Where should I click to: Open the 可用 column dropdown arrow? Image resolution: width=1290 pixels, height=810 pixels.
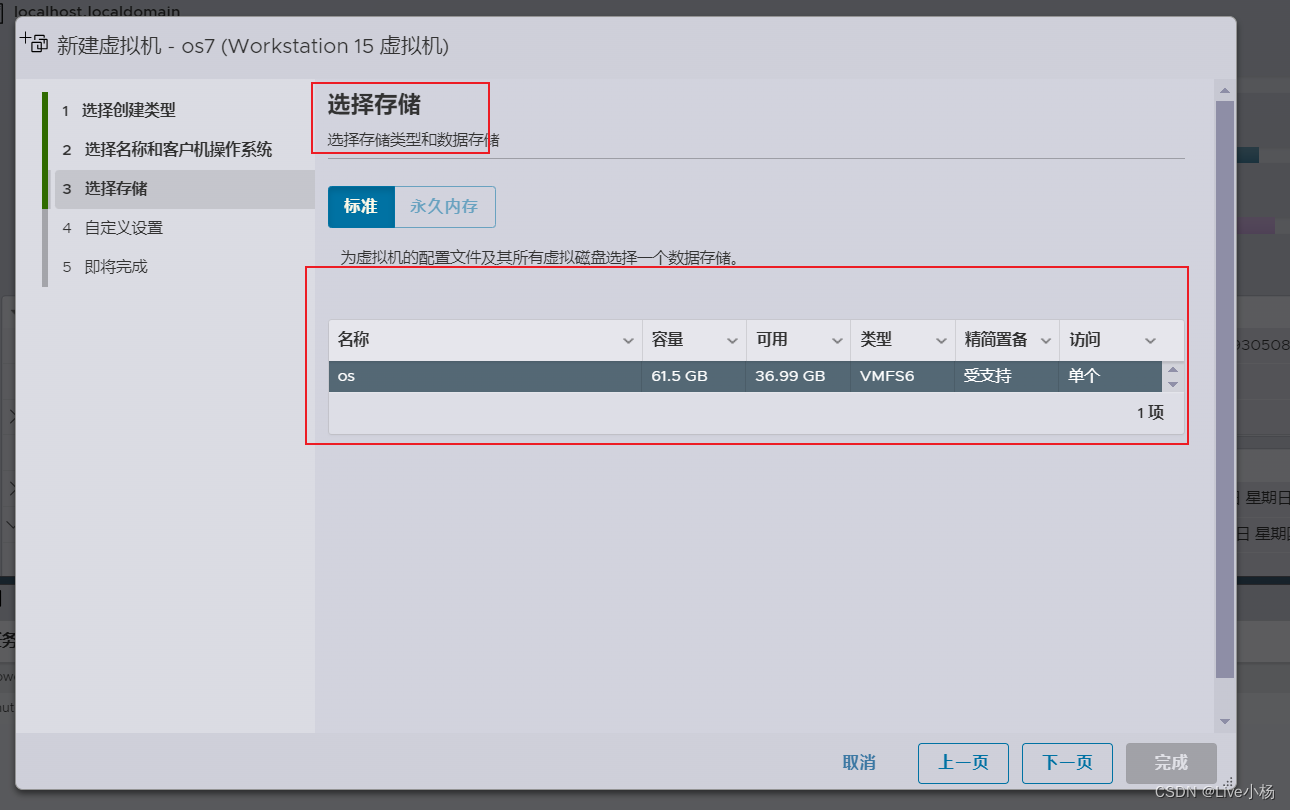(837, 341)
